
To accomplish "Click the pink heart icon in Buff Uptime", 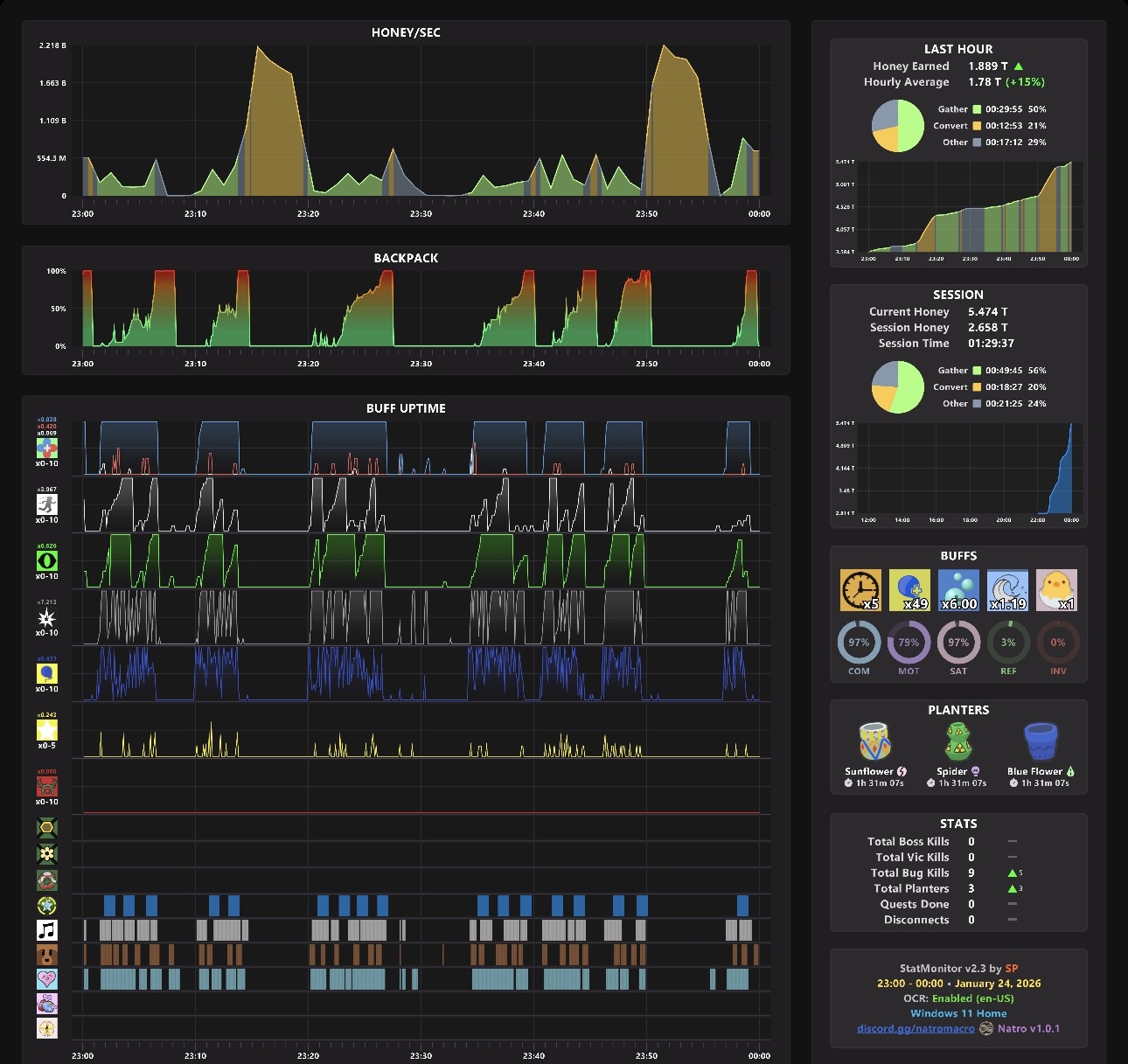I will 47,979.
